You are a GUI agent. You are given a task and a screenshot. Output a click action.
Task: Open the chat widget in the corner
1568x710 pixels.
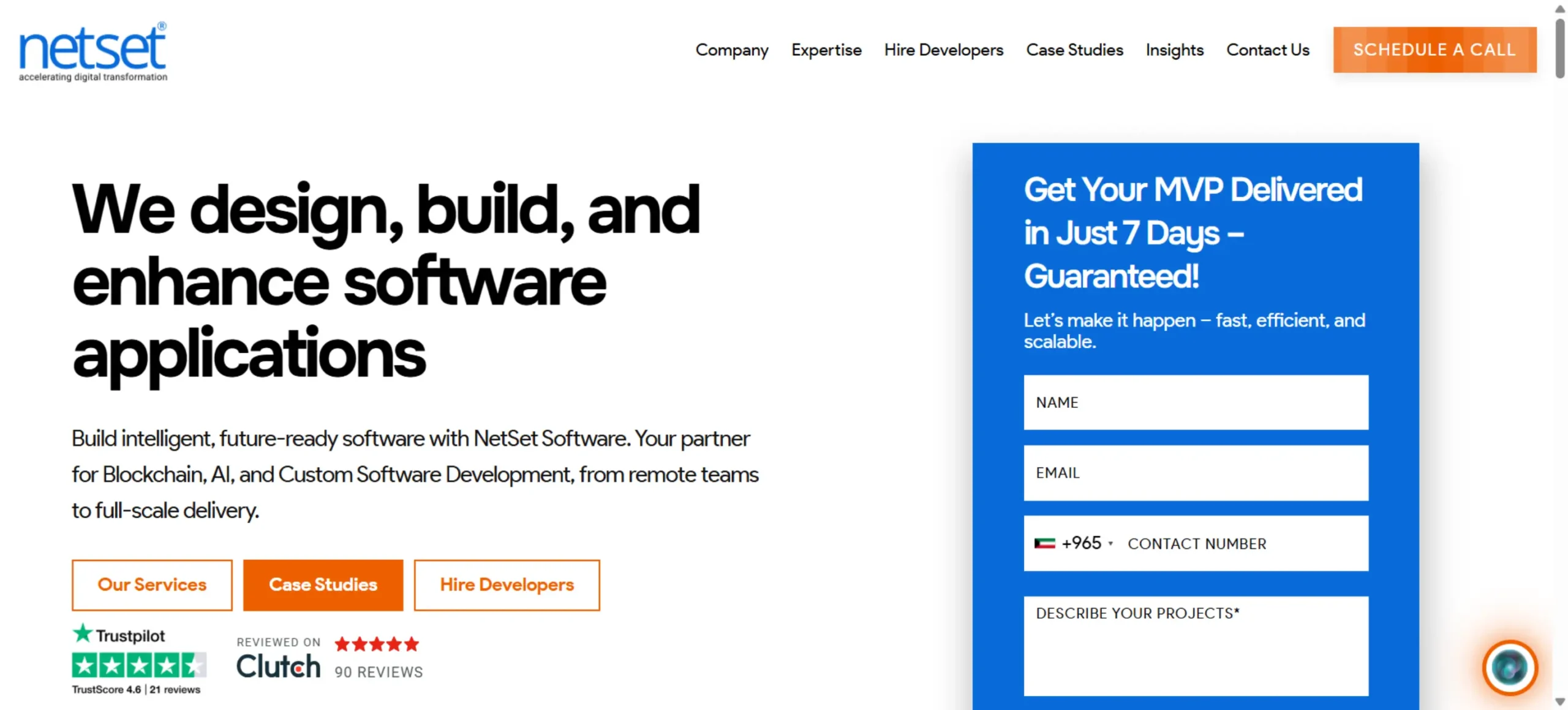coord(1510,669)
